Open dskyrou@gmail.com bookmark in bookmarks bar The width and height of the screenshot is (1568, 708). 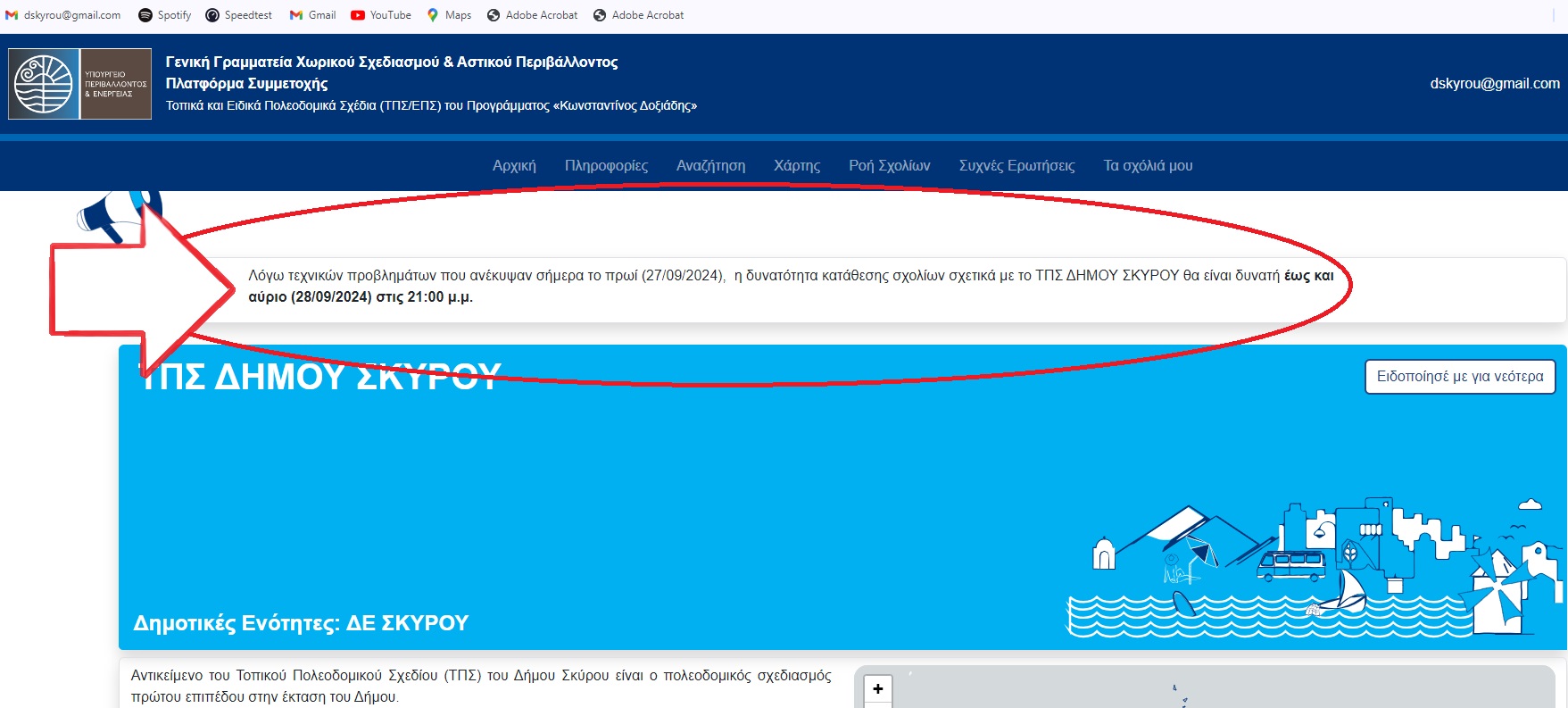point(63,15)
